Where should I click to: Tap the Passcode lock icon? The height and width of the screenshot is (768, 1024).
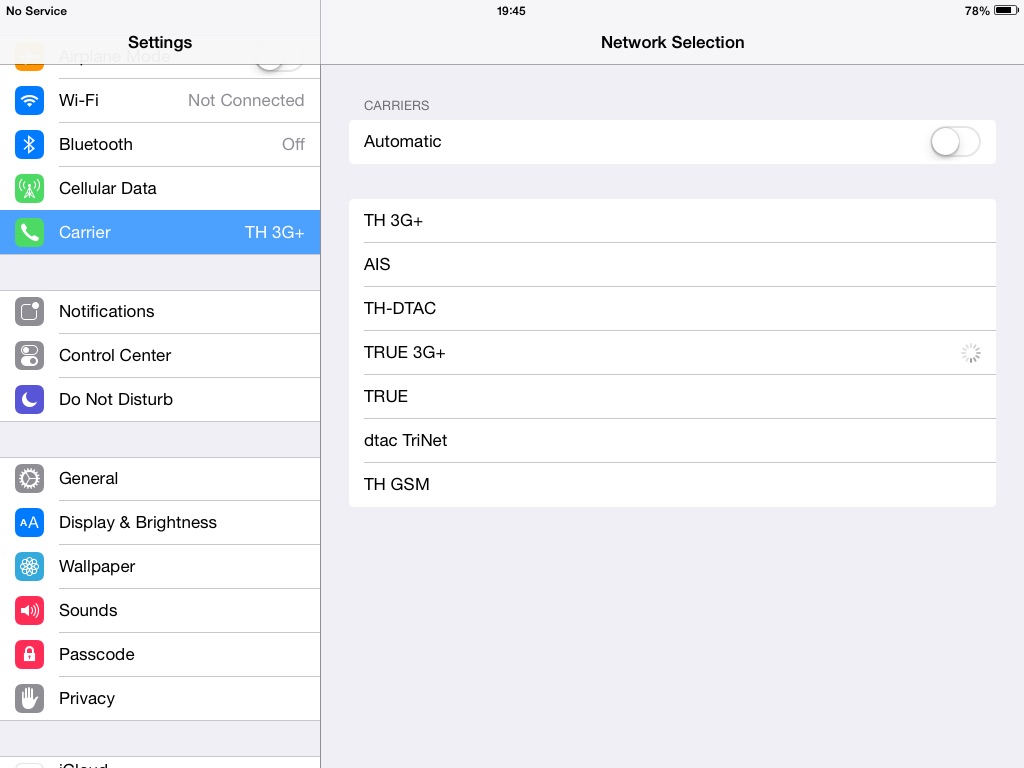click(29, 654)
